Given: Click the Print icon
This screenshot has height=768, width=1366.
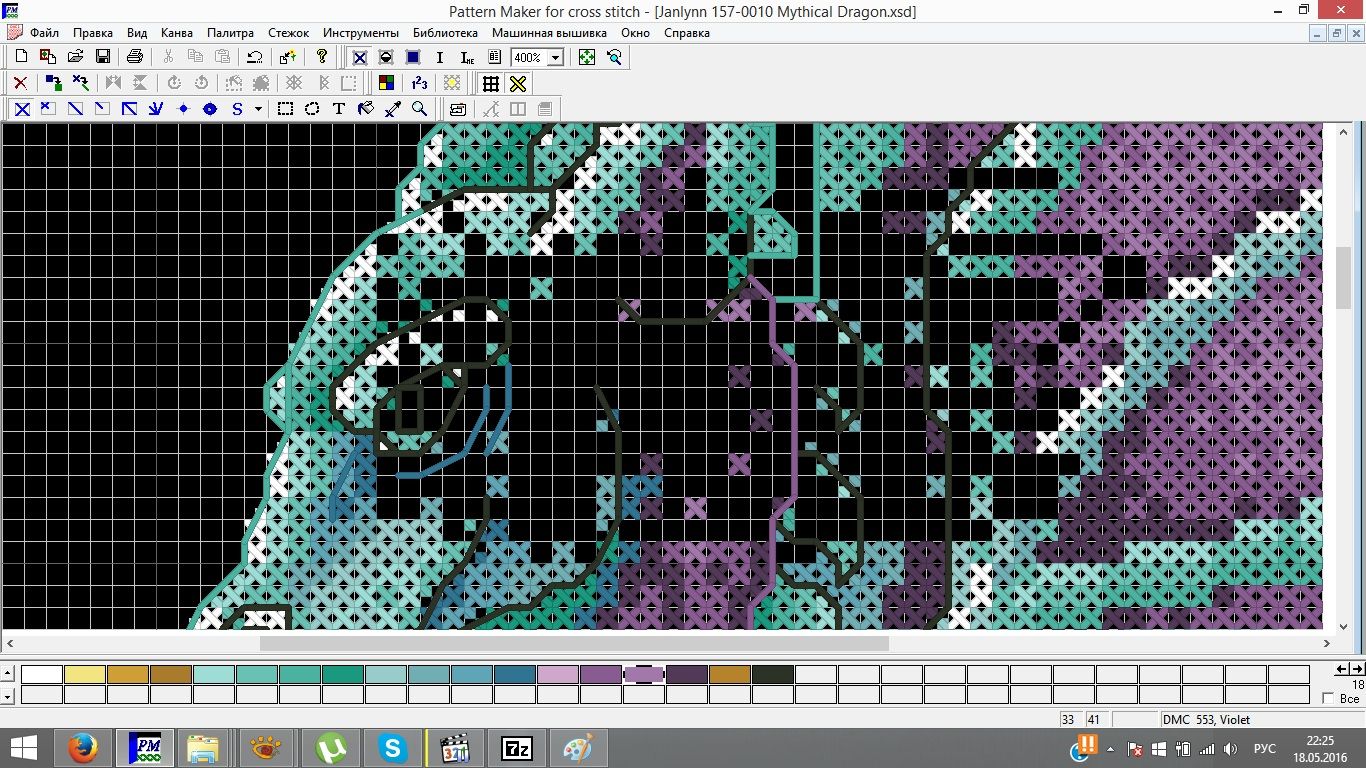Looking at the screenshot, I should click(x=135, y=57).
